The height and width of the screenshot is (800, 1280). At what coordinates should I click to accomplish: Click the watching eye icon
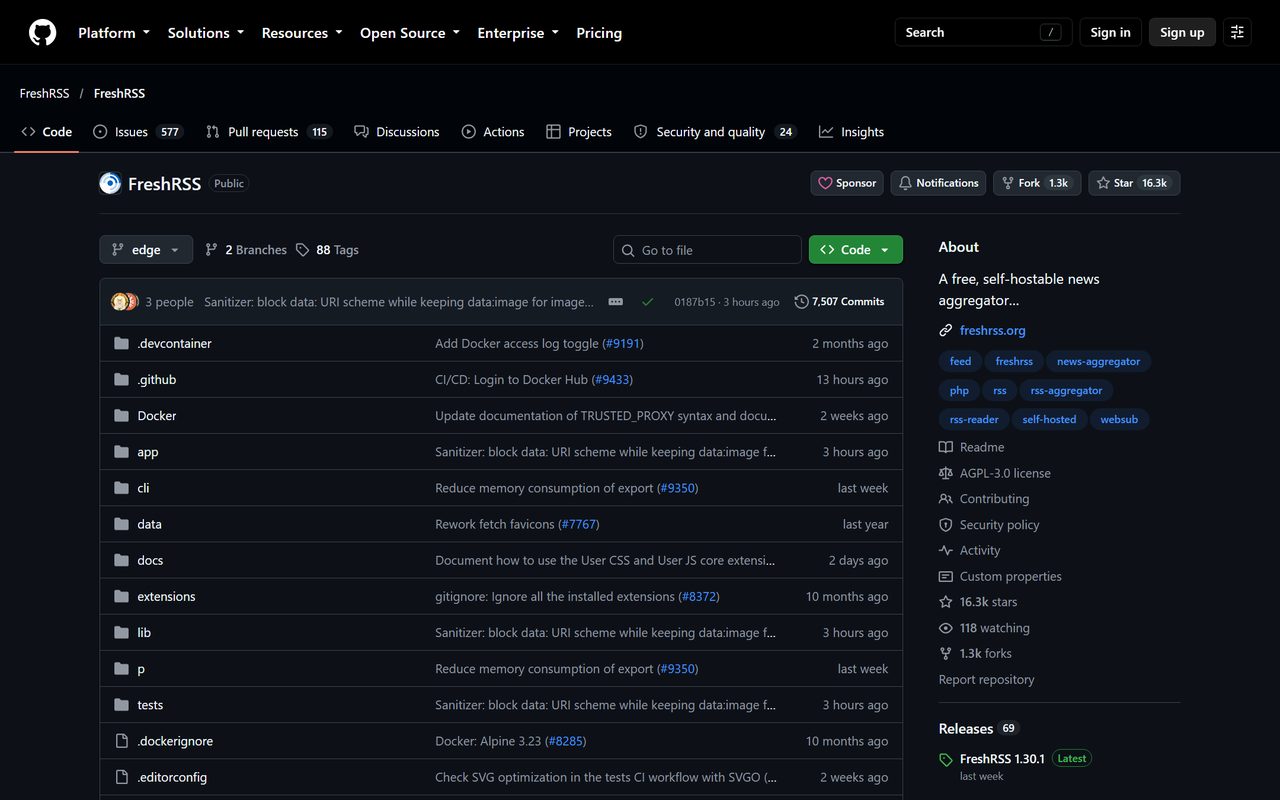[x=946, y=628]
